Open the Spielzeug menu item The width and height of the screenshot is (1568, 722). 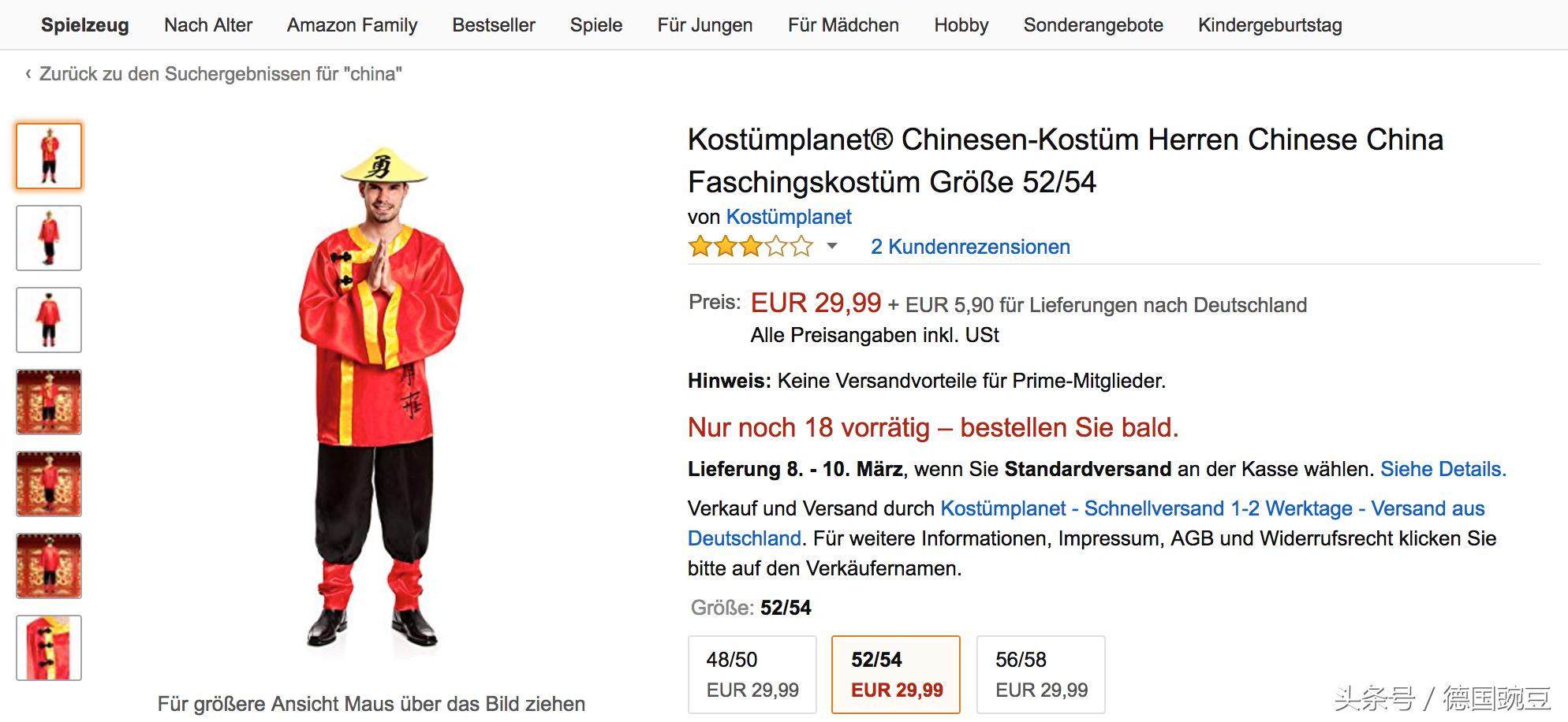pyautogui.click(x=84, y=25)
